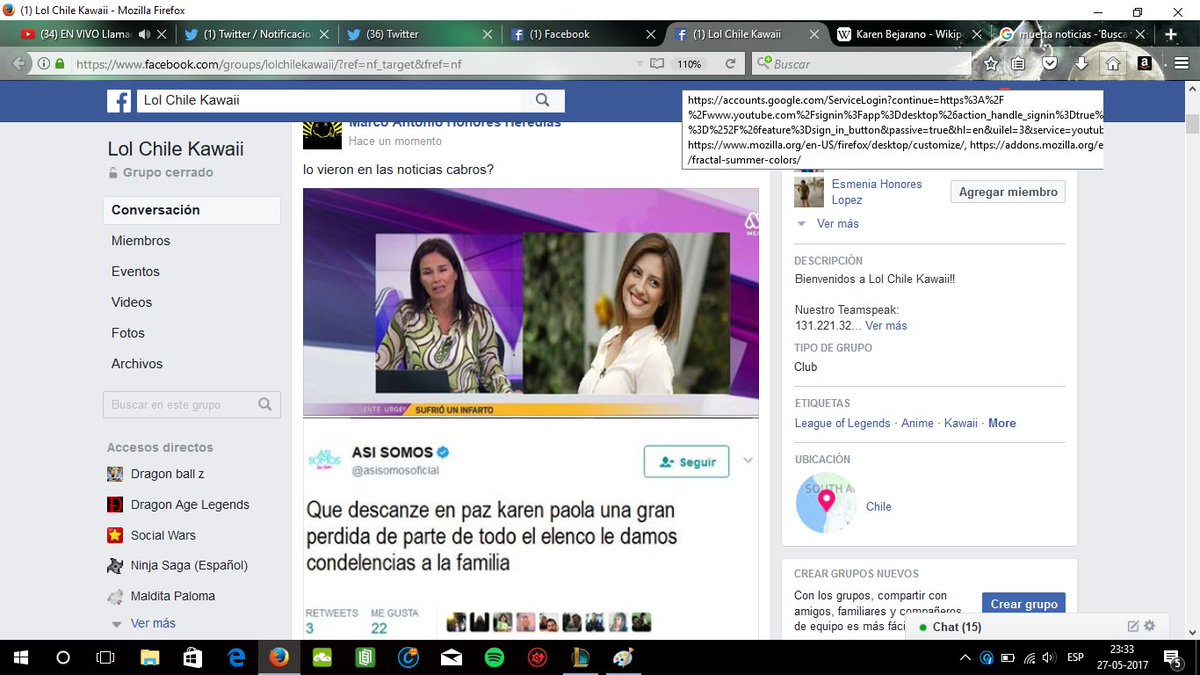Open File Explorer from taskbar
Viewport: 1200px width, 675px height.
point(150,658)
